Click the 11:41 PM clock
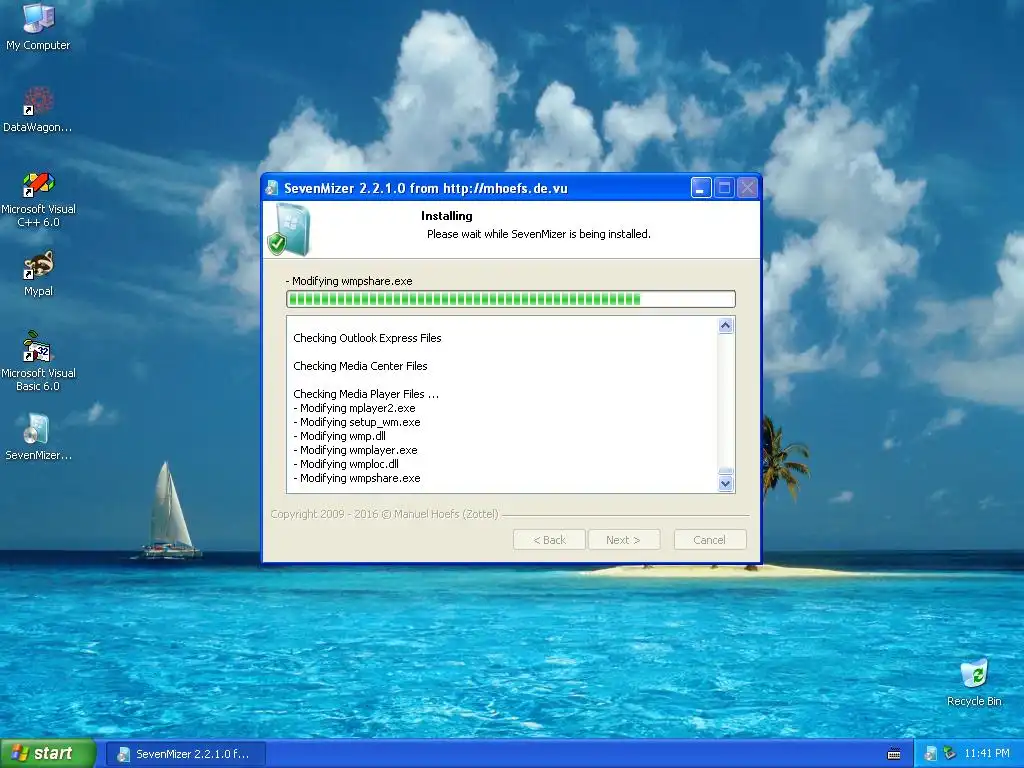The width and height of the screenshot is (1024, 768). [x=987, y=754]
